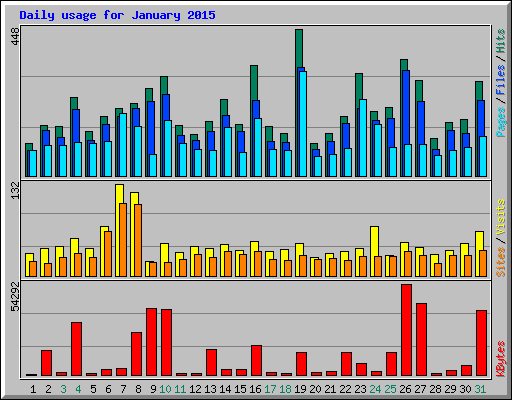Click the red KBytes bar for day 27

421,339
